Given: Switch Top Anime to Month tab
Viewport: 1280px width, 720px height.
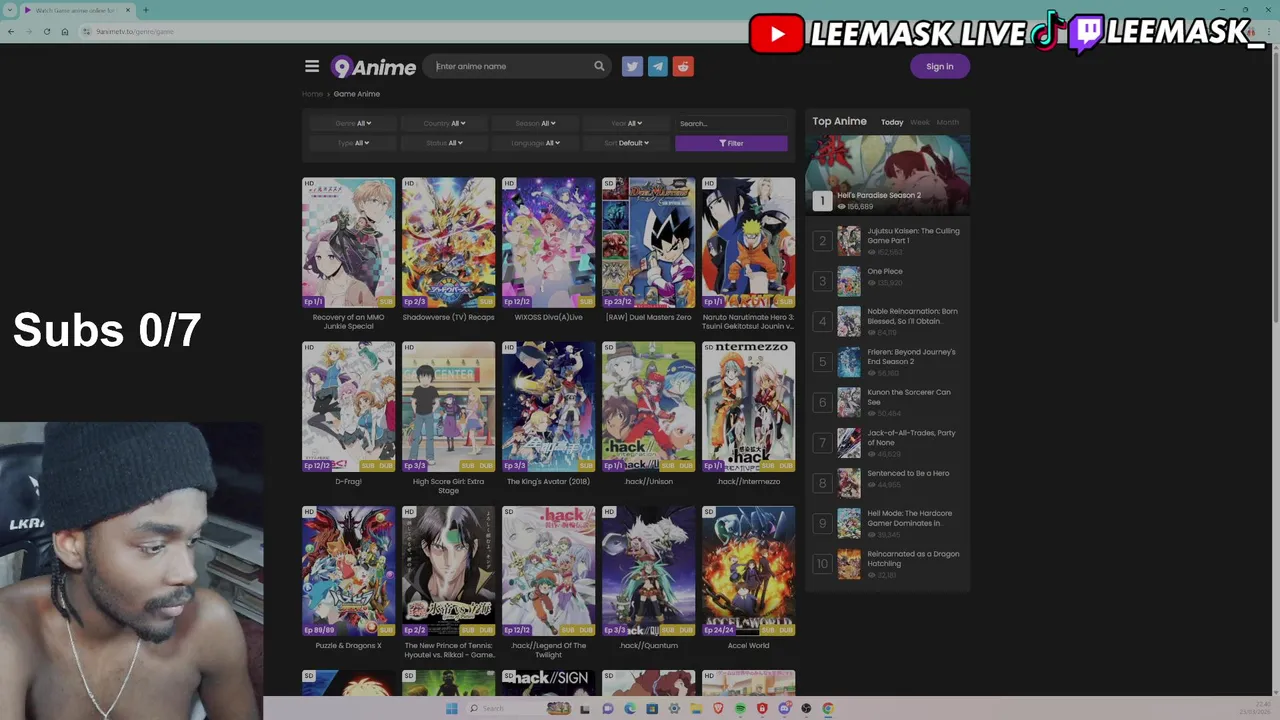Looking at the screenshot, I should pos(948,122).
